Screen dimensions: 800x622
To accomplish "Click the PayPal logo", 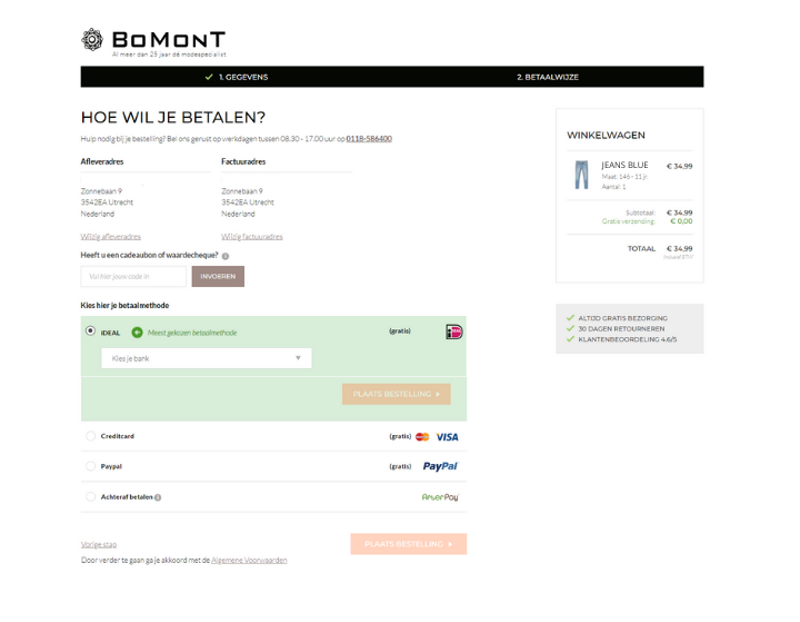I will pos(439,465).
